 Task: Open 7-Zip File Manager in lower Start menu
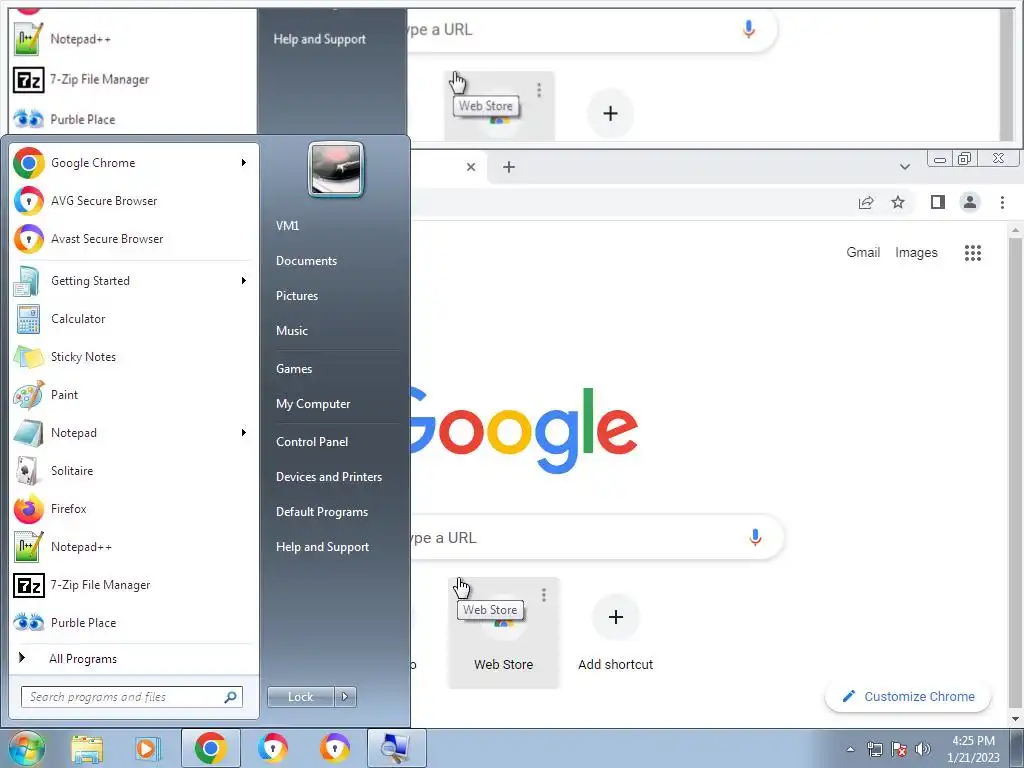tap(134, 584)
